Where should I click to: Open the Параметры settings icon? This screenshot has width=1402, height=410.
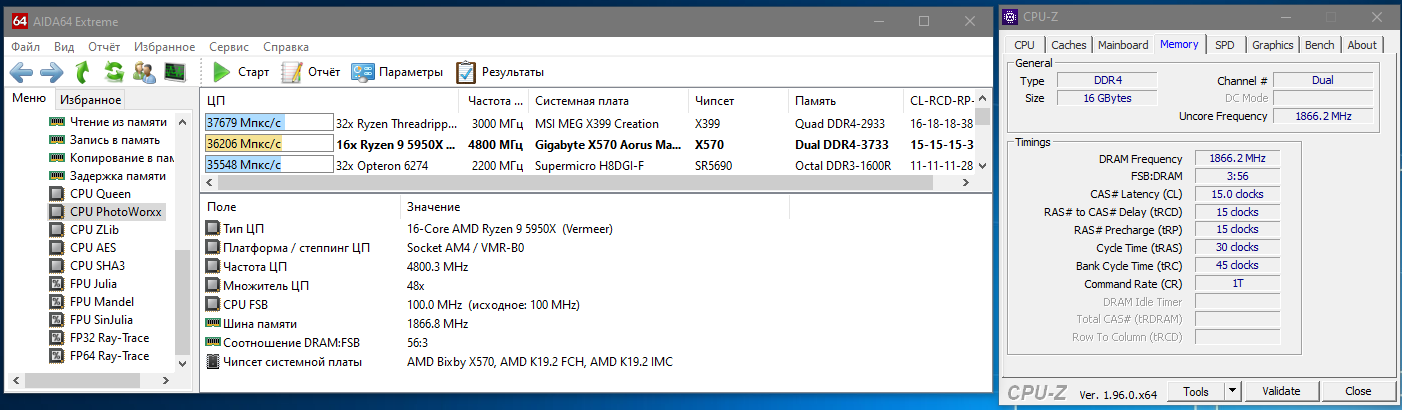[x=397, y=72]
